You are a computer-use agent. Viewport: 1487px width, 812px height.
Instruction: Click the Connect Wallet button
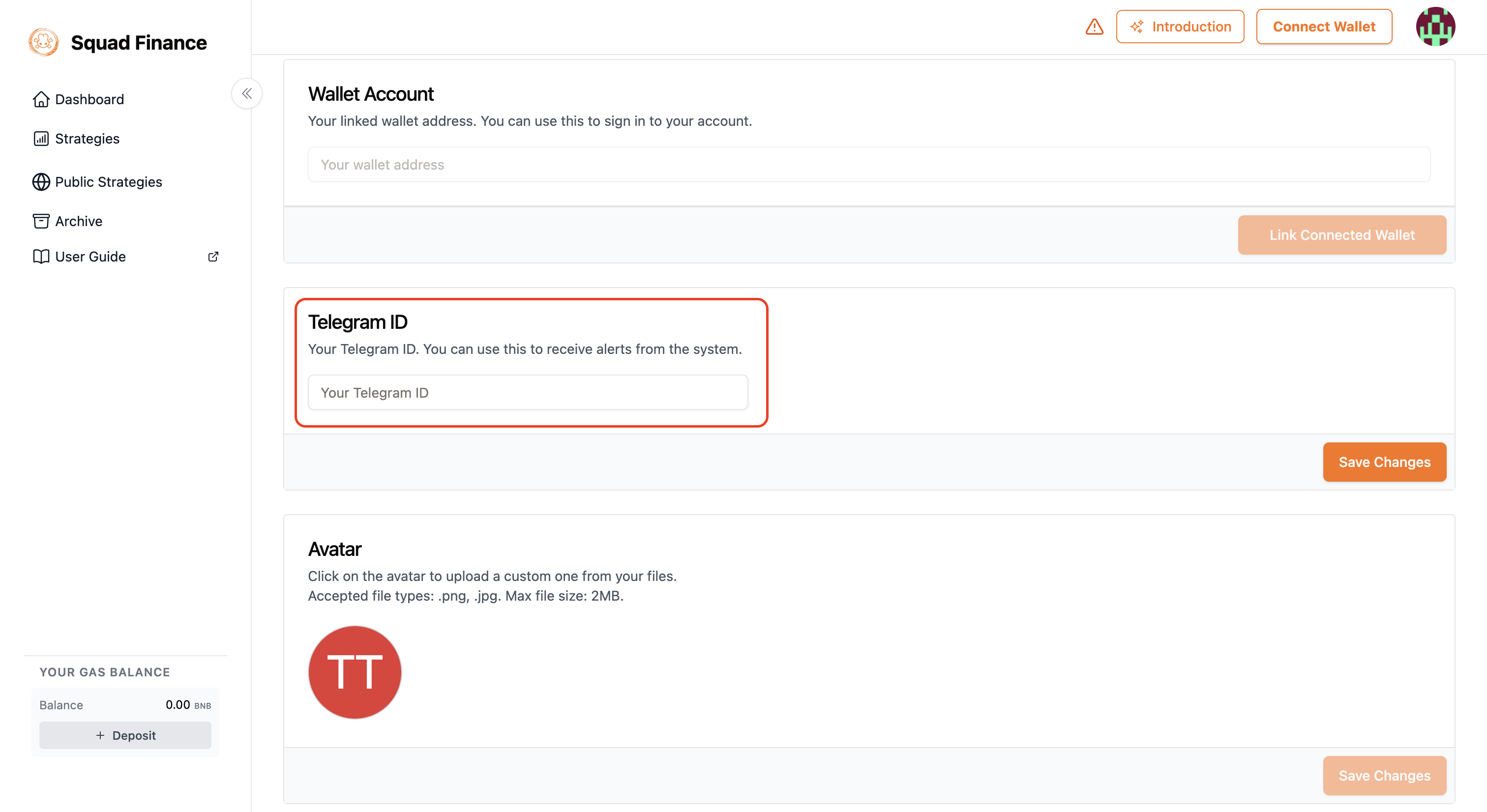1324,27
